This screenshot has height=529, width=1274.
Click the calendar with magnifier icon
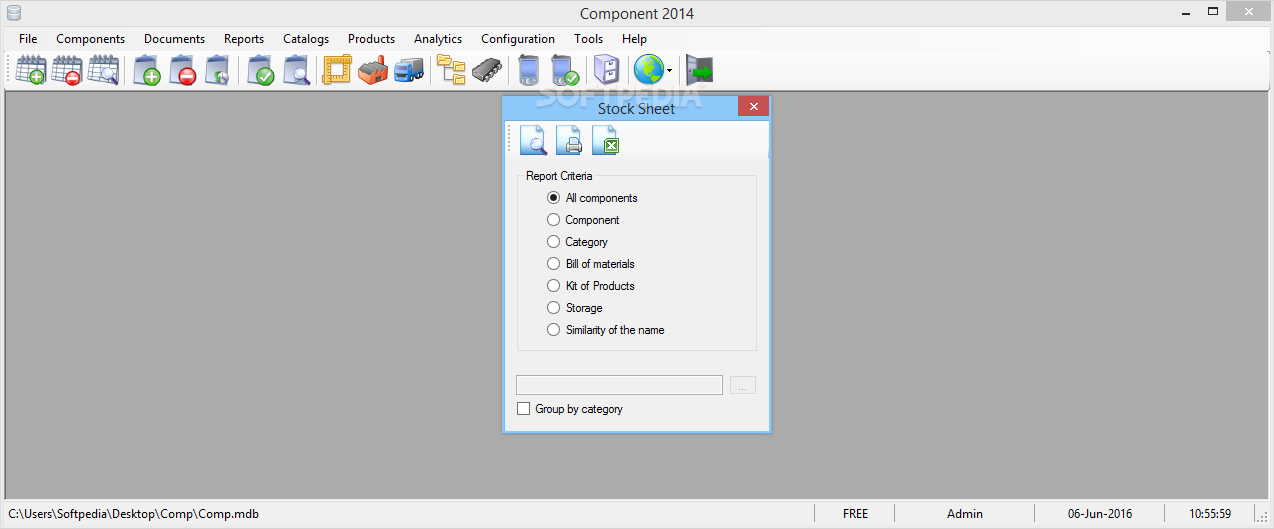coord(103,70)
